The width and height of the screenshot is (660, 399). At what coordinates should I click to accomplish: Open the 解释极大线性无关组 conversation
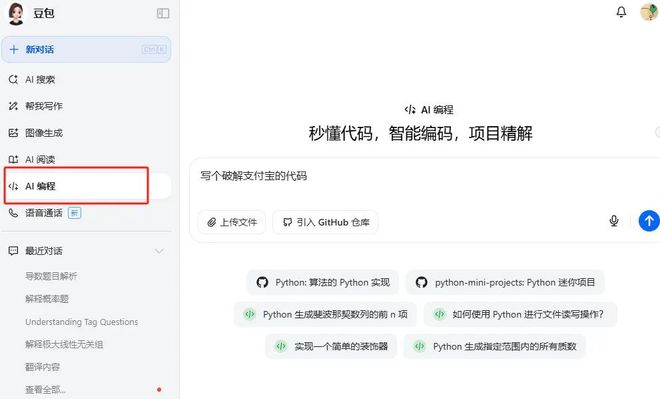click(64, 344)
